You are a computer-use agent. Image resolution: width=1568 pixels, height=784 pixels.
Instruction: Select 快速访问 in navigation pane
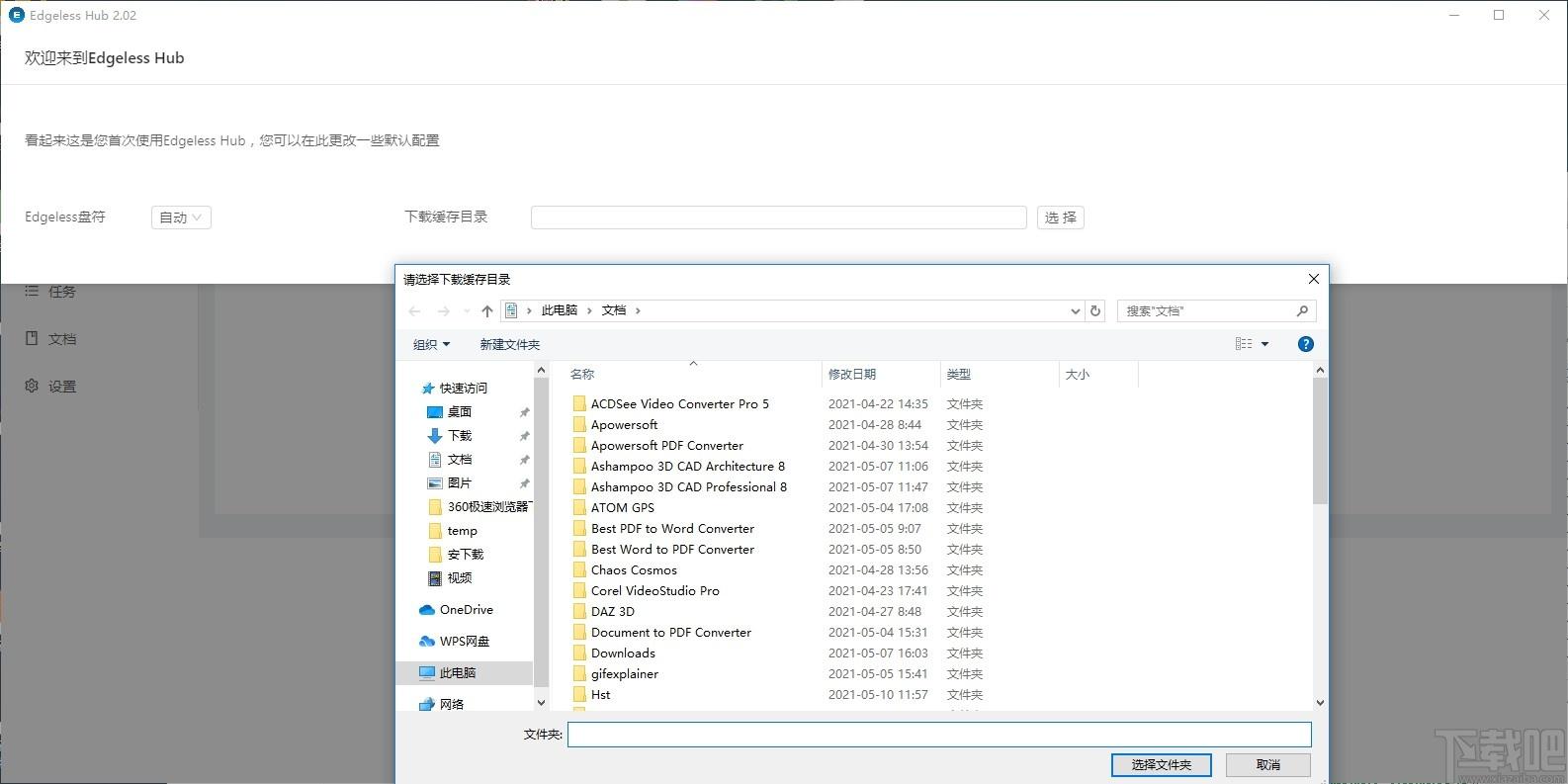[464, 388]
